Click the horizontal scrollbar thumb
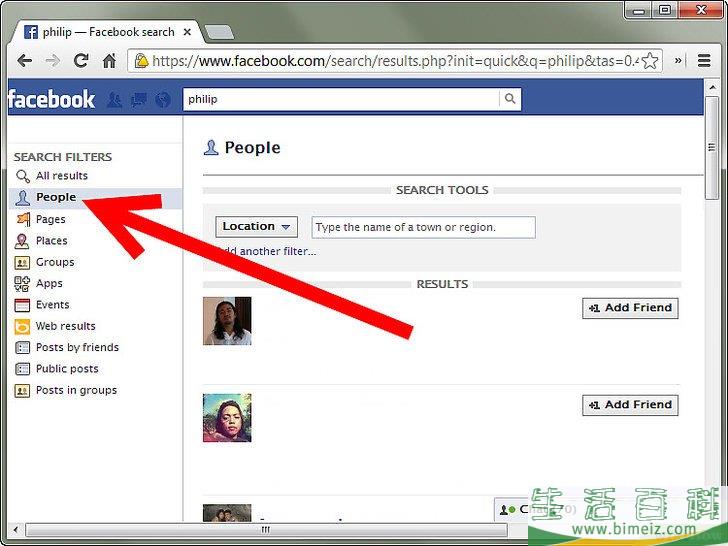 [x=266, y=529]
